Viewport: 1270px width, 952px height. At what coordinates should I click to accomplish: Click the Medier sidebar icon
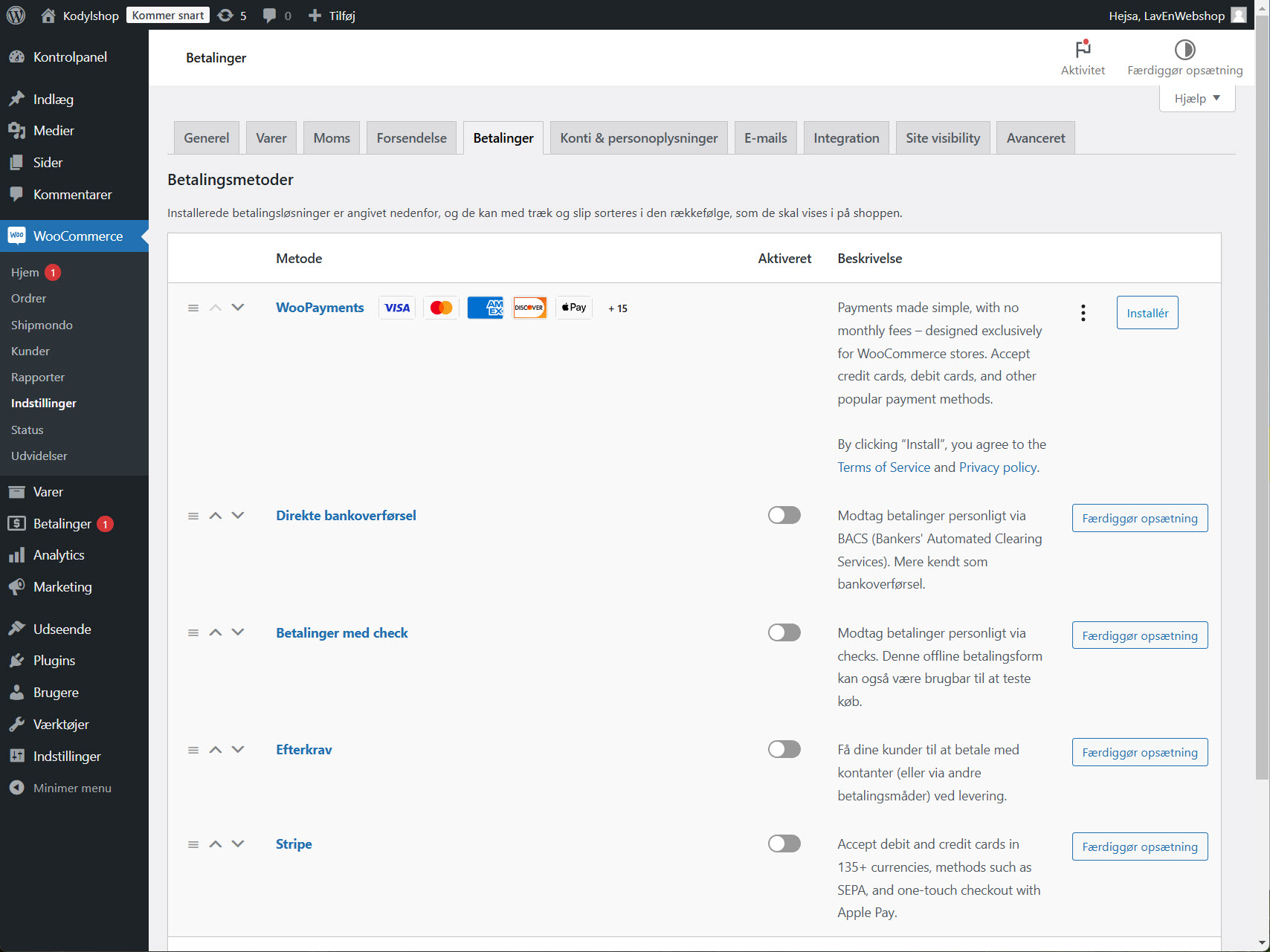coord(16,130)
